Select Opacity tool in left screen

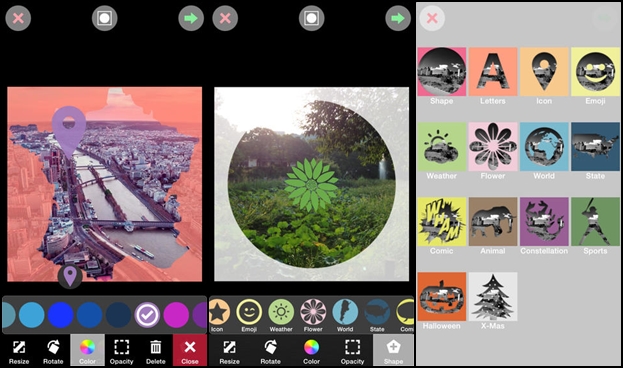pyautogui.click(x=122, y=350)
